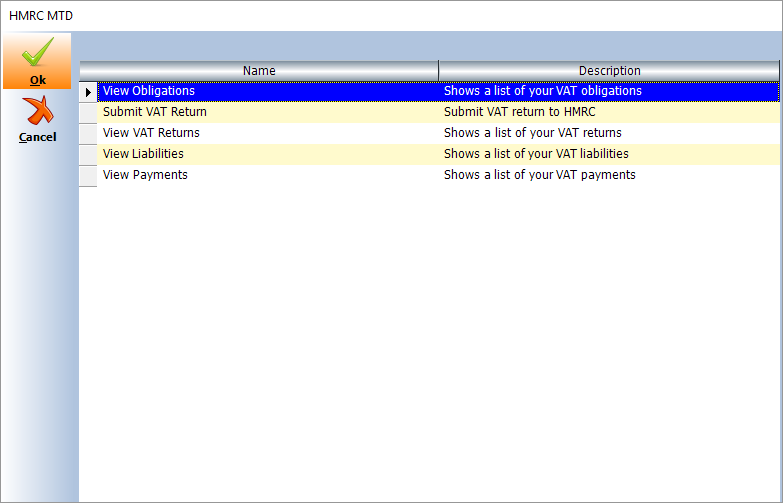
Task: Click 'Shows a list of your VAT payments'
Action: click(540, 175)
